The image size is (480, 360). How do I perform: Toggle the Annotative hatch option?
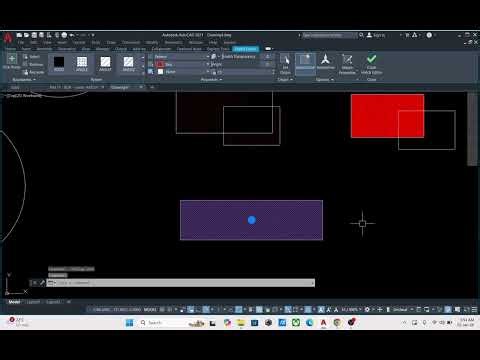click(x=325, y=63)
